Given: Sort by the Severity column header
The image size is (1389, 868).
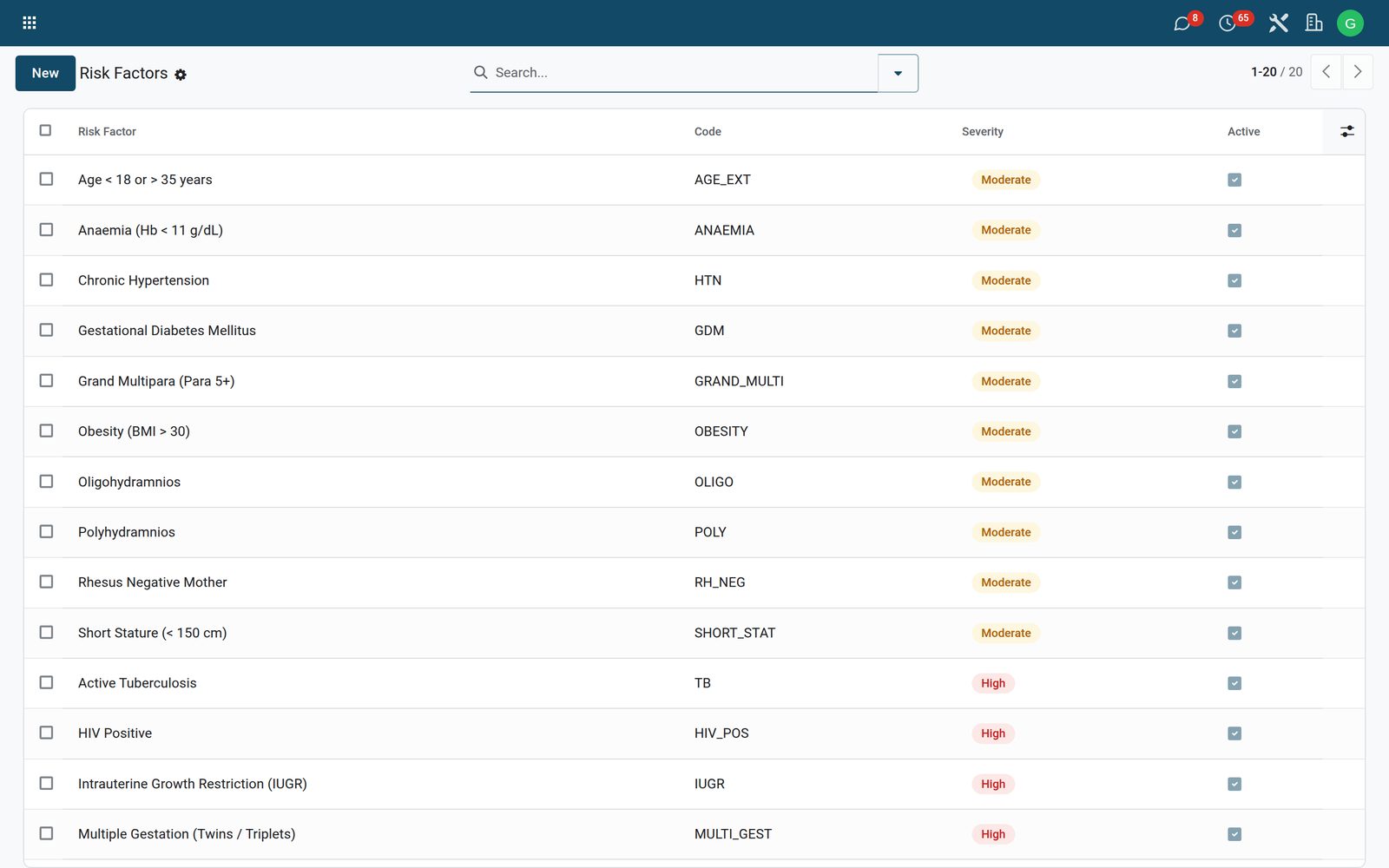Looking at the screenshot, I should (x=983, y=132).
